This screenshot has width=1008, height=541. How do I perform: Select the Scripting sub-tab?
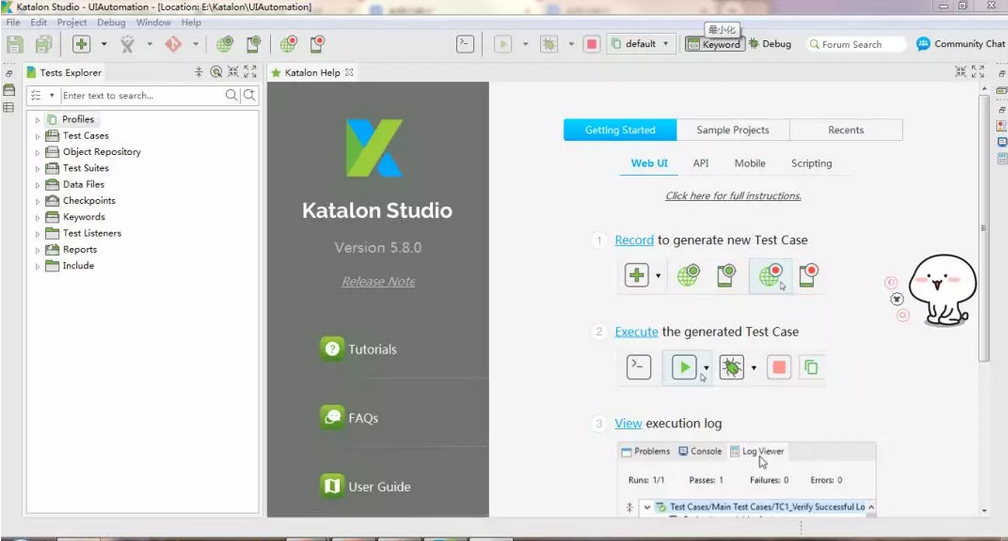click(811, 163)
